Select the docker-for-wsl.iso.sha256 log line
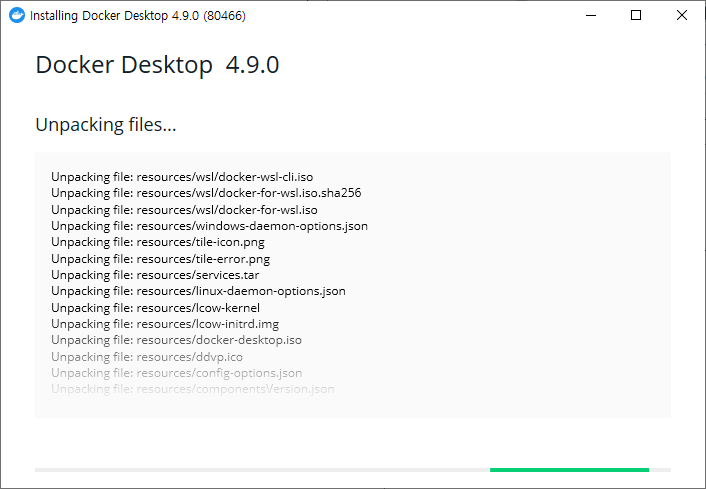 coord(206,193)
